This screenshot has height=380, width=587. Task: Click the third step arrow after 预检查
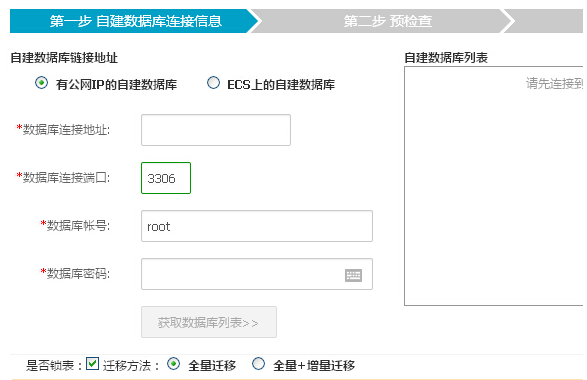[x=547, y=21]
